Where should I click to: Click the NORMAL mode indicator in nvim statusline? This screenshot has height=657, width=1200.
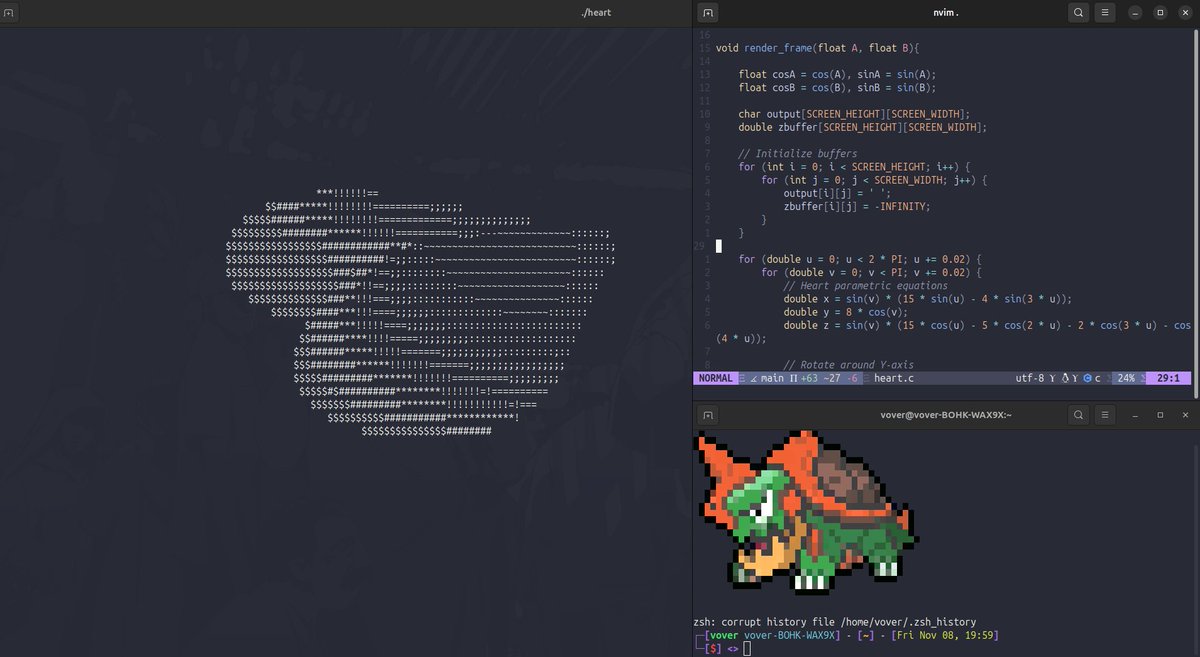coord(715,379)
